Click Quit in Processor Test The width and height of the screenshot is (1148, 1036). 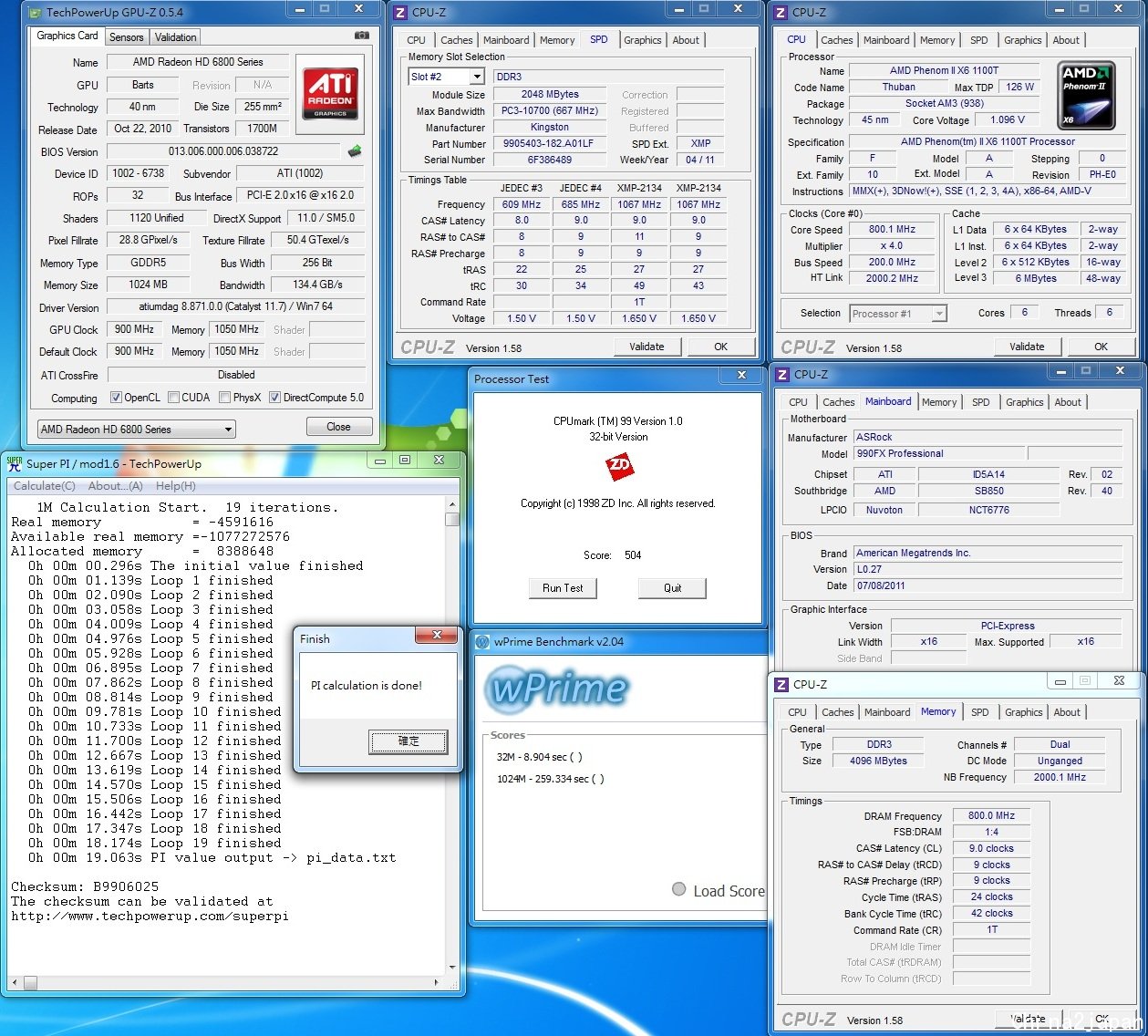(x=672, y=588)
